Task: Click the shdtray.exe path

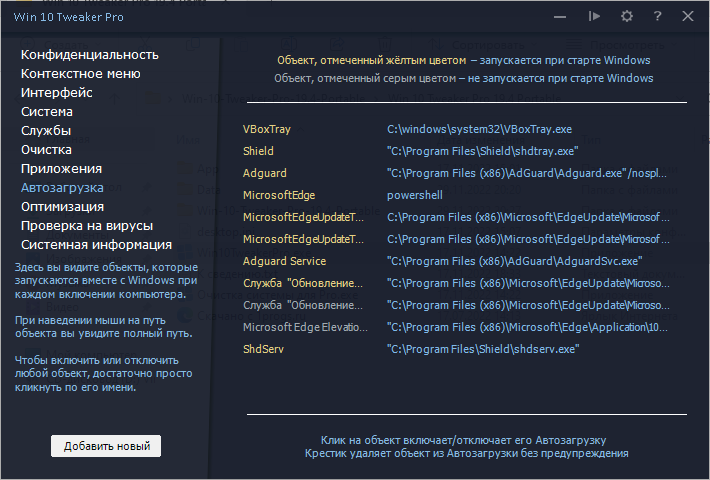Action: (483, 151)
